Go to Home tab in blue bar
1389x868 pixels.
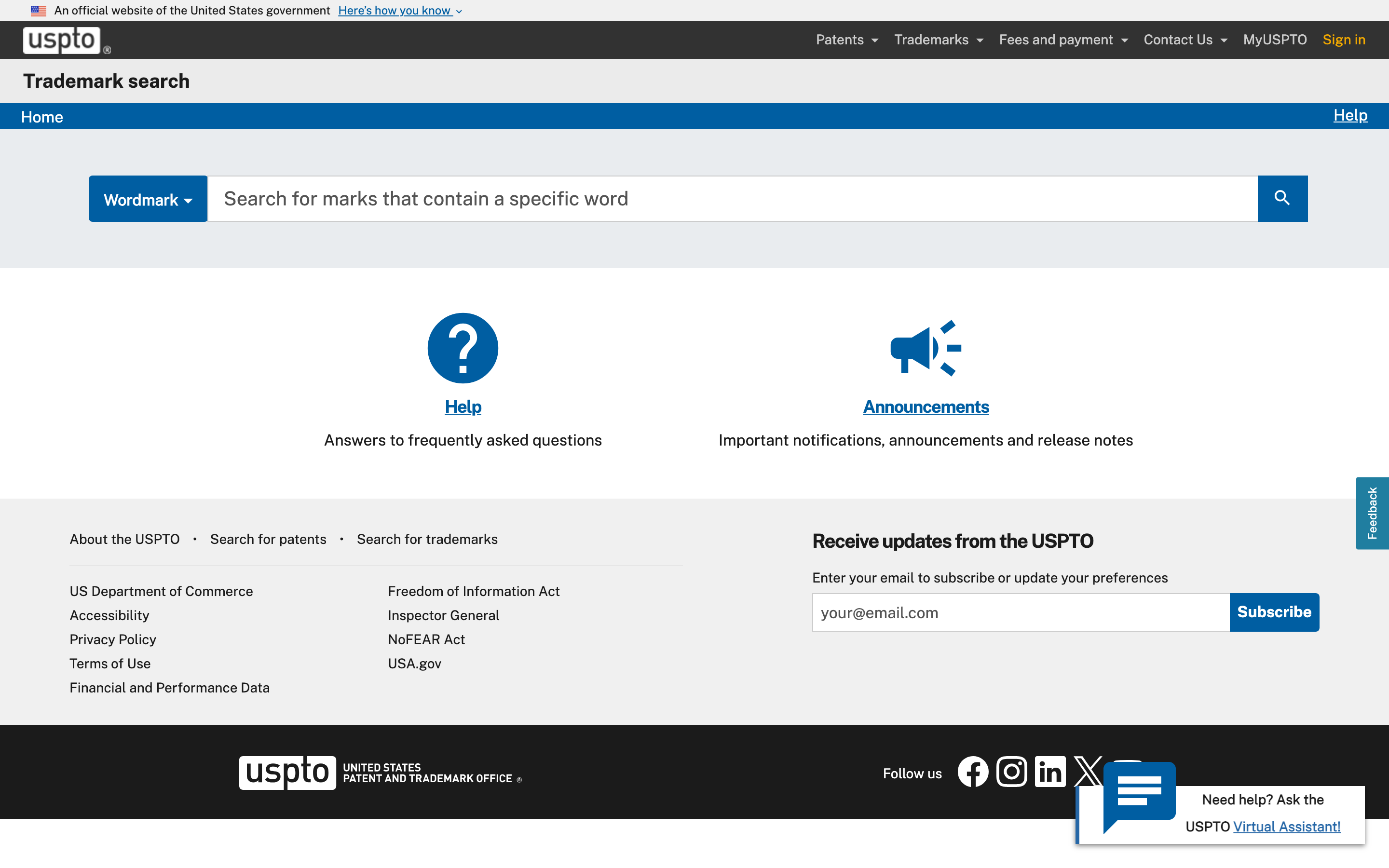click(x=42, y=117)
